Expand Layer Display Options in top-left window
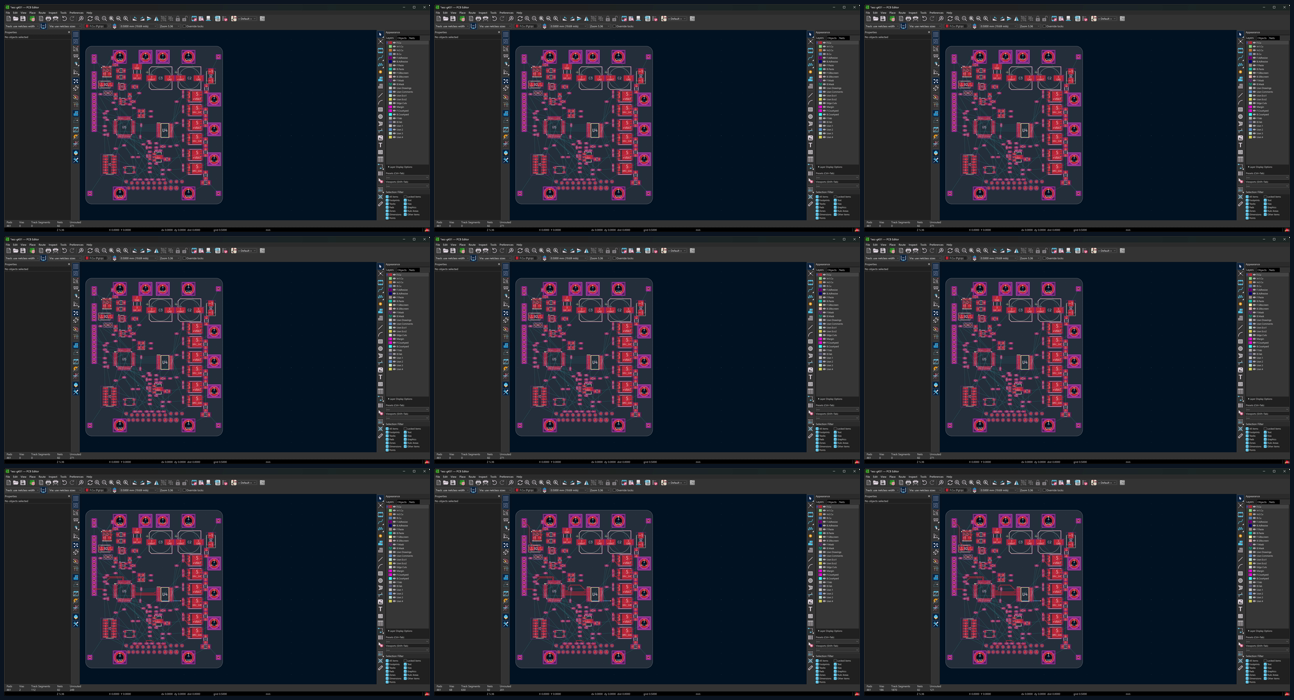Viewport: 1294px width, 700px height. 401,167
